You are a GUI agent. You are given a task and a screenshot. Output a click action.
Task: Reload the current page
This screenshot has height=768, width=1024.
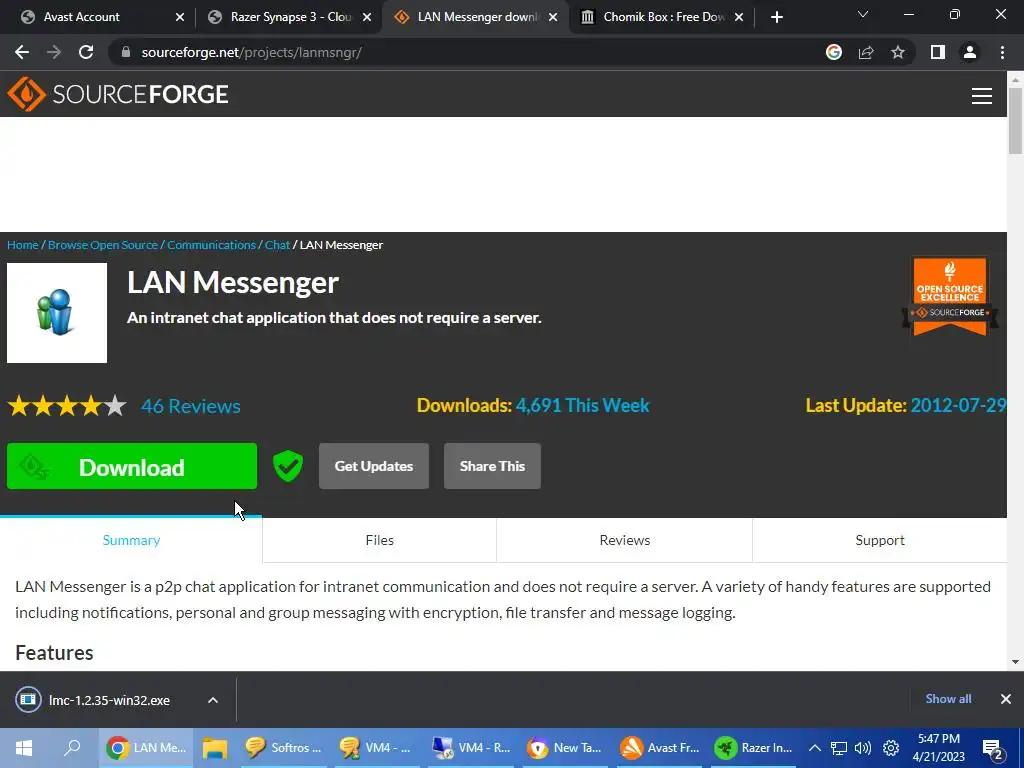[86, 52]
